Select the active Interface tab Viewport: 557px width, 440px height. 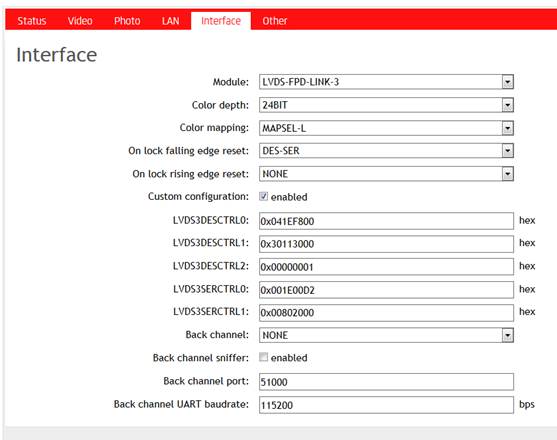pos(221,21)
